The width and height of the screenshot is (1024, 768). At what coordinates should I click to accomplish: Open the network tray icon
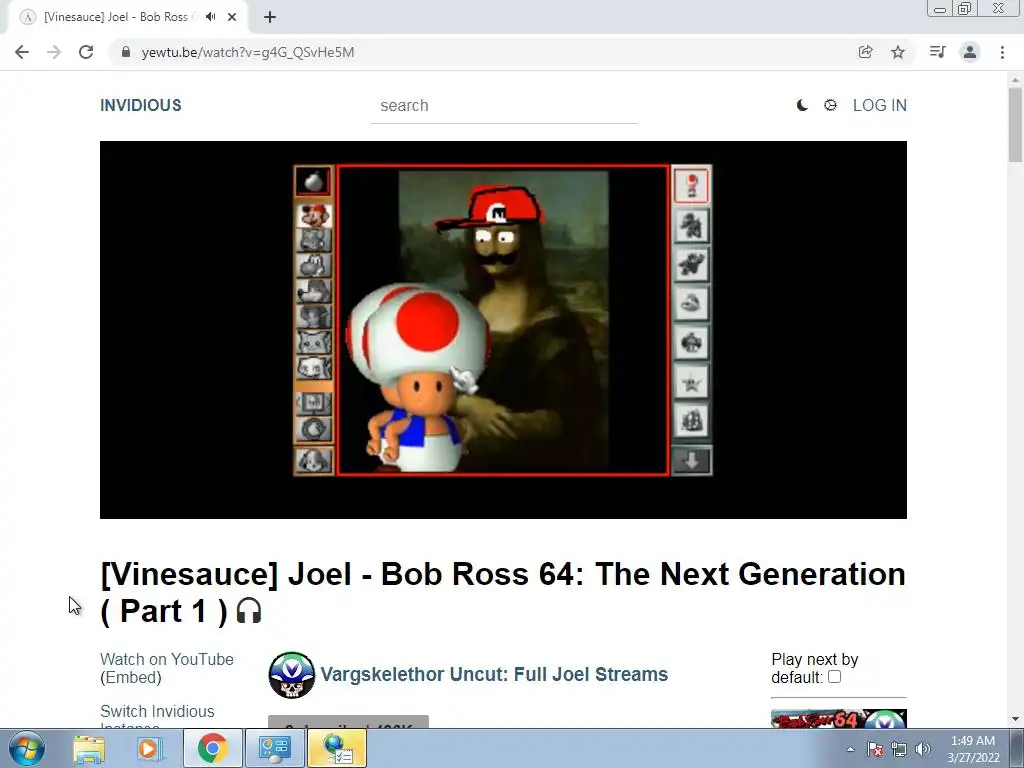tap(899, 749)
